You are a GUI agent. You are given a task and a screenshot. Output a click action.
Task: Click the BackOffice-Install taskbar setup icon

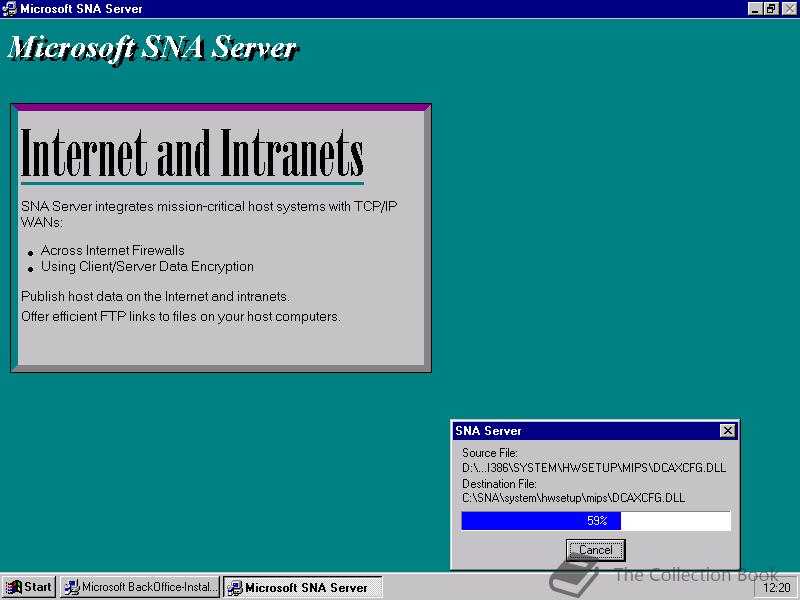point(72,587)
